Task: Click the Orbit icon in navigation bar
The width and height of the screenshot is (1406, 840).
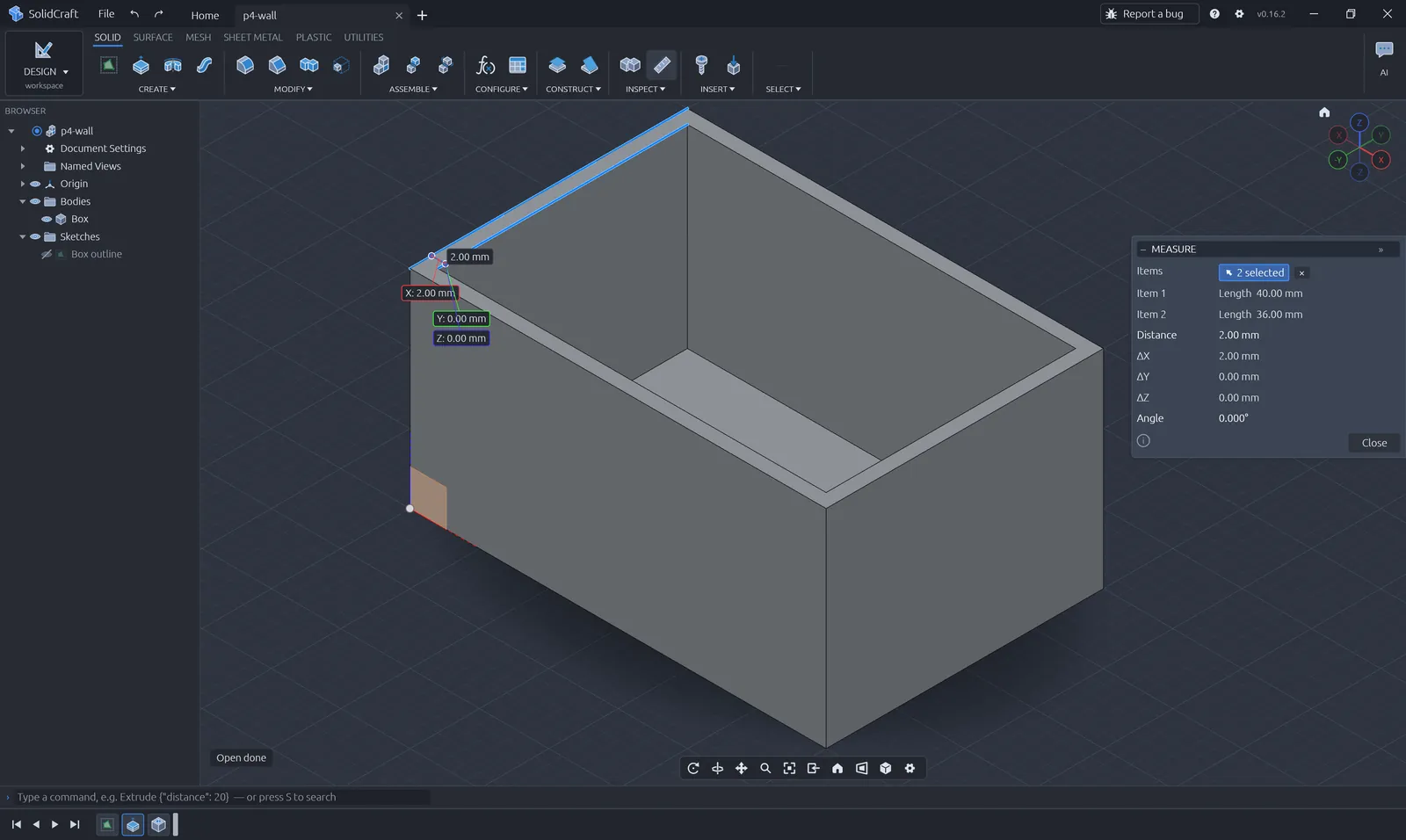Action: point(693,768)
